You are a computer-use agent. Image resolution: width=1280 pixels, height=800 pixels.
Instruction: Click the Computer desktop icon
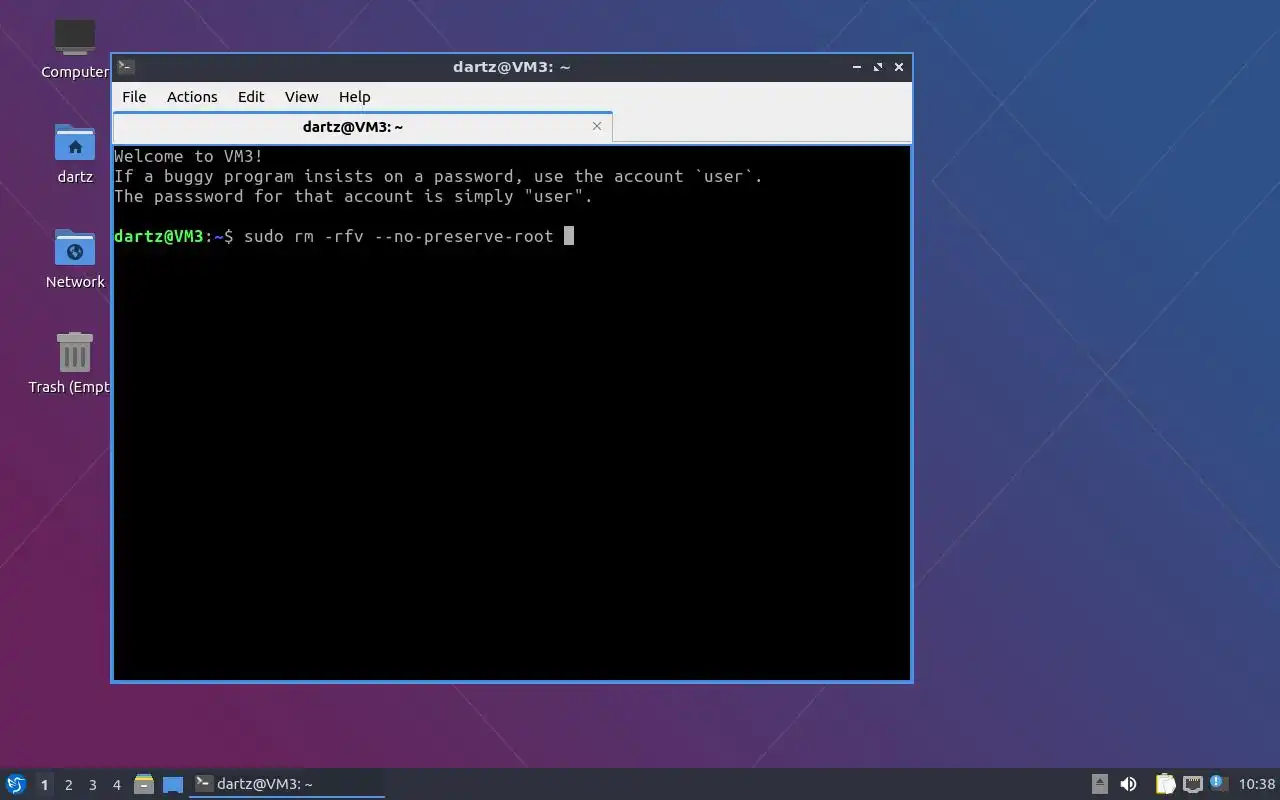click(x=75, y=49)
